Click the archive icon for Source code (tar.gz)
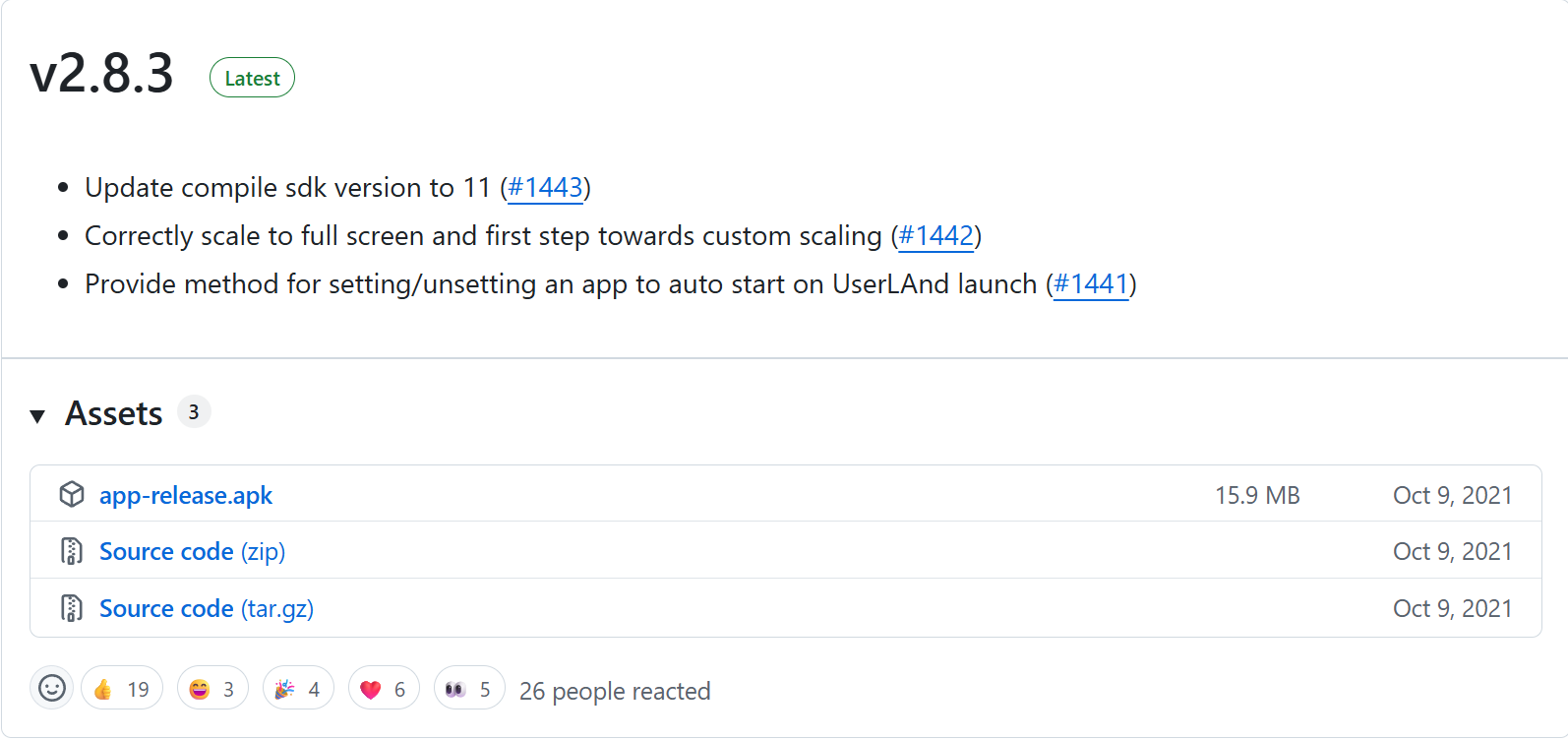 click(72, 608)
